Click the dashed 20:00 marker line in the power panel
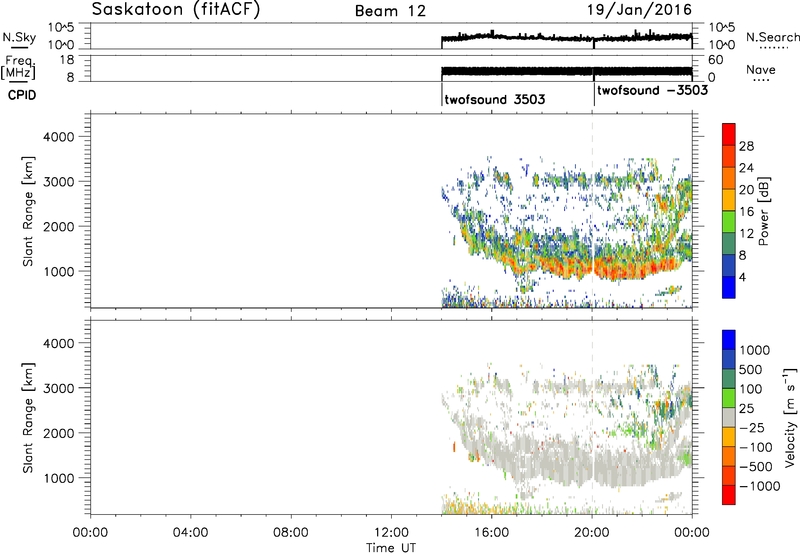This screenshot has height=554, width=800. [592, 211]
